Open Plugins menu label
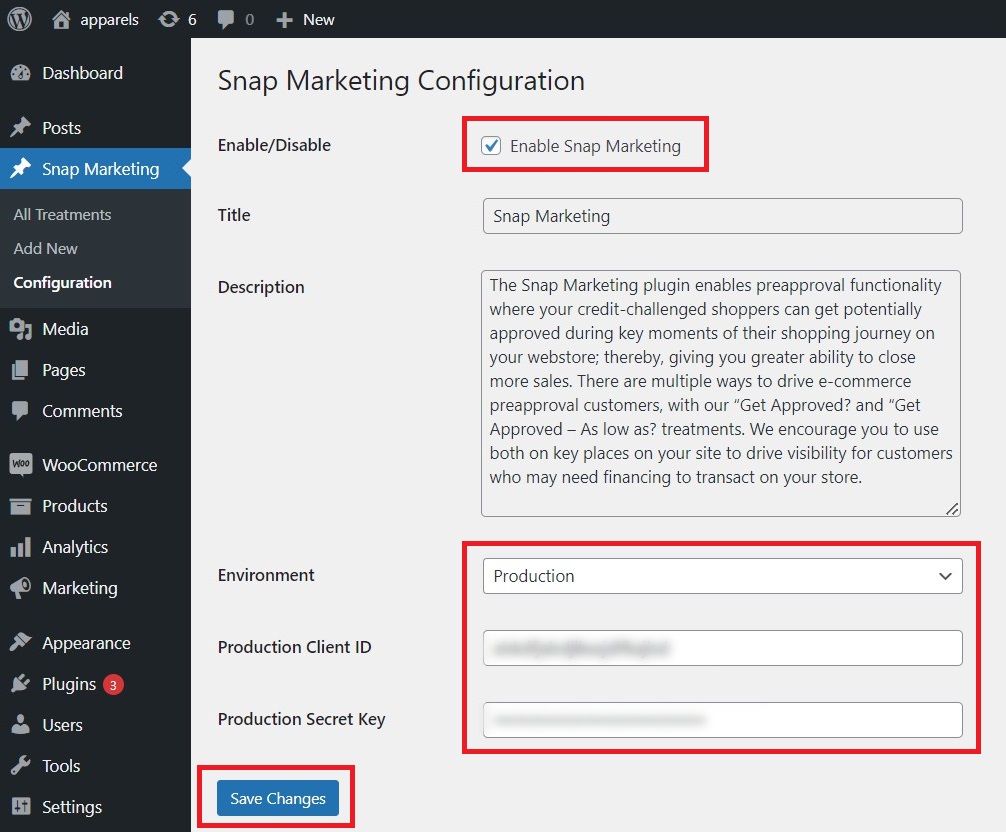The height and width of the screenshot is (832, 1006). pyautogui.click(x=69, y=684)
